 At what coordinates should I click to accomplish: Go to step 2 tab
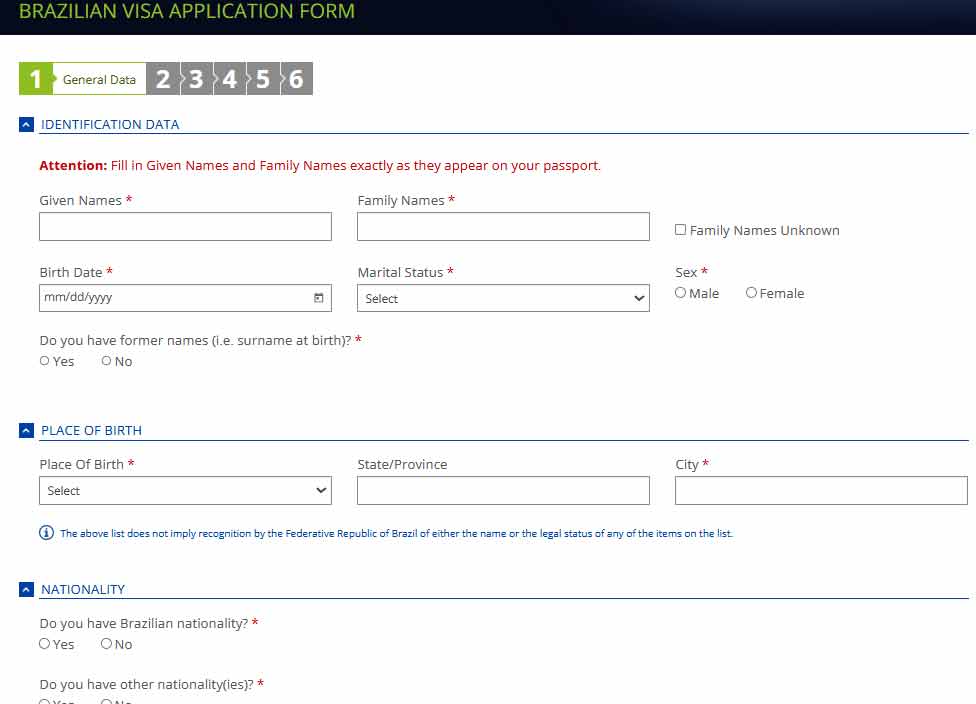[162, 79]
